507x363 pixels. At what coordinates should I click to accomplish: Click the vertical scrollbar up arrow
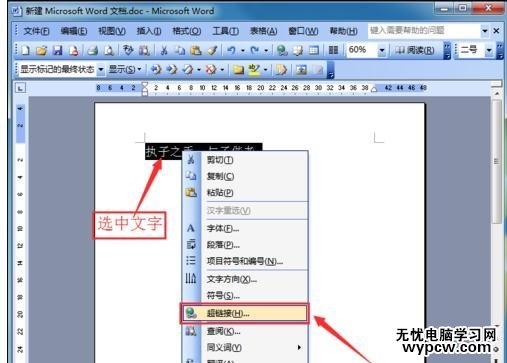pos(497,94)
